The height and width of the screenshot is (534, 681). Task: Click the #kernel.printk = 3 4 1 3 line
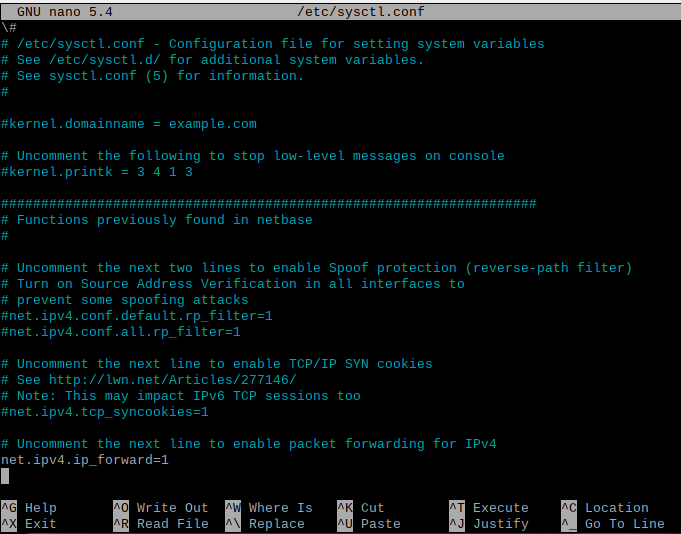[97, 172]
